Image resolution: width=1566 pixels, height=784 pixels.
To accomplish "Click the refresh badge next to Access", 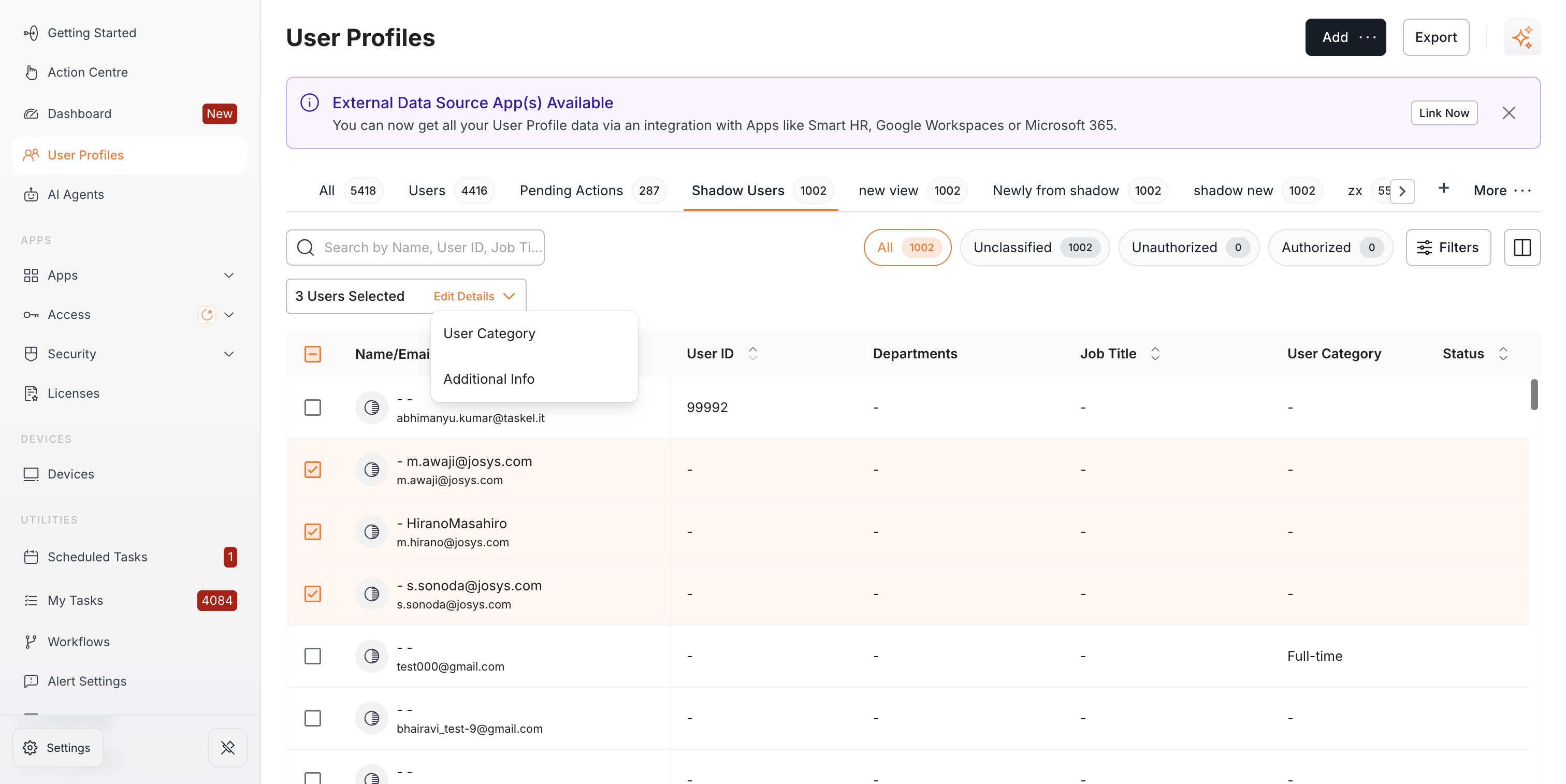I will (x=207, y=315).
